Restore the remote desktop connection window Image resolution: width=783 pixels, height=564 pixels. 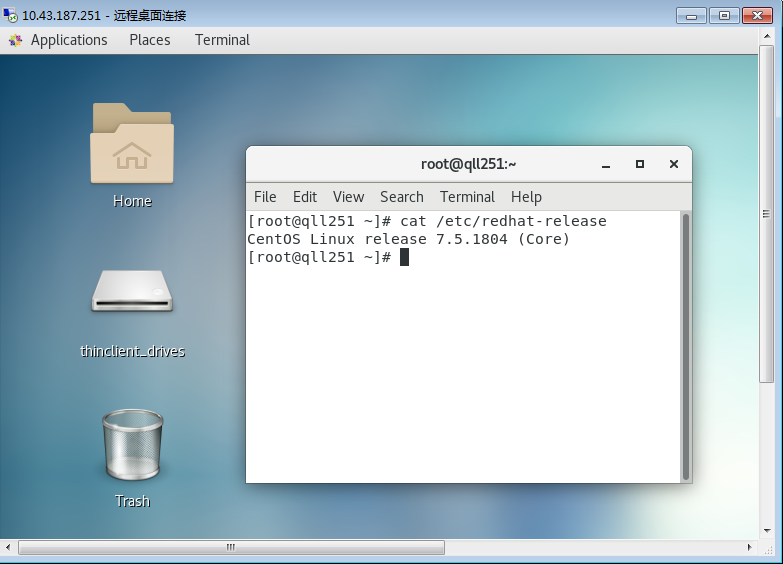[724, 16]
